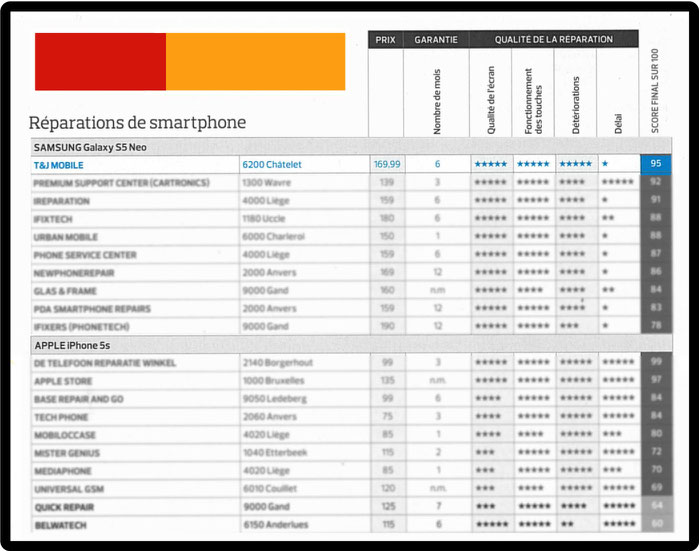Click the score '78' cell

click(655, 325)
